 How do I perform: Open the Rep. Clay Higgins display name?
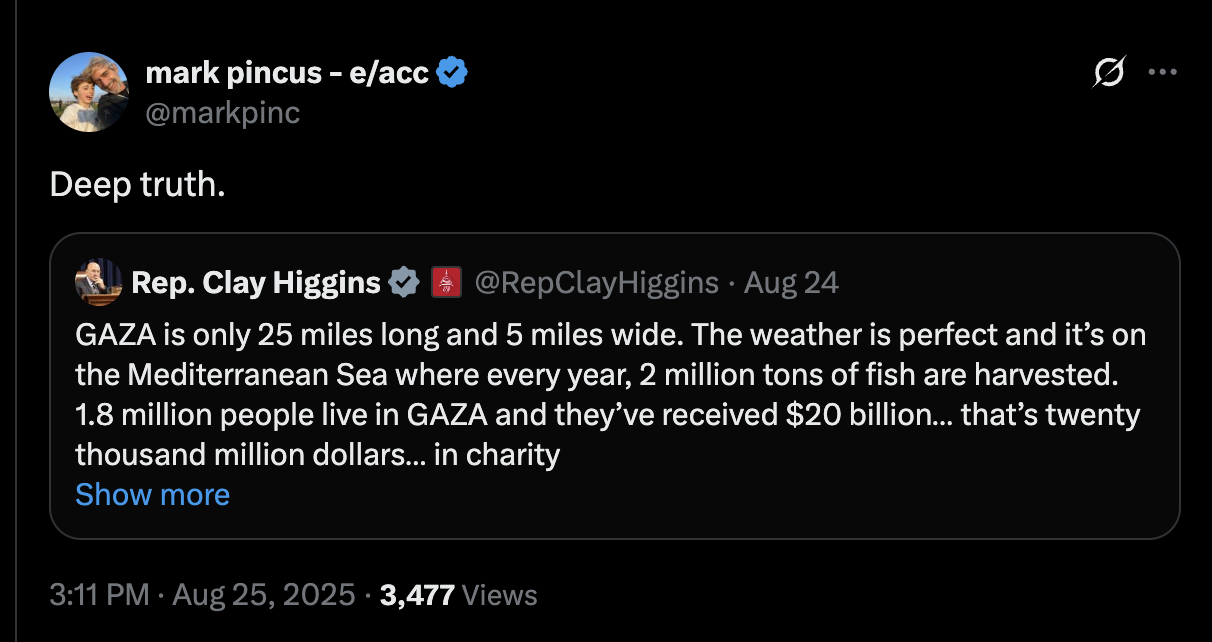coord(256,283)
